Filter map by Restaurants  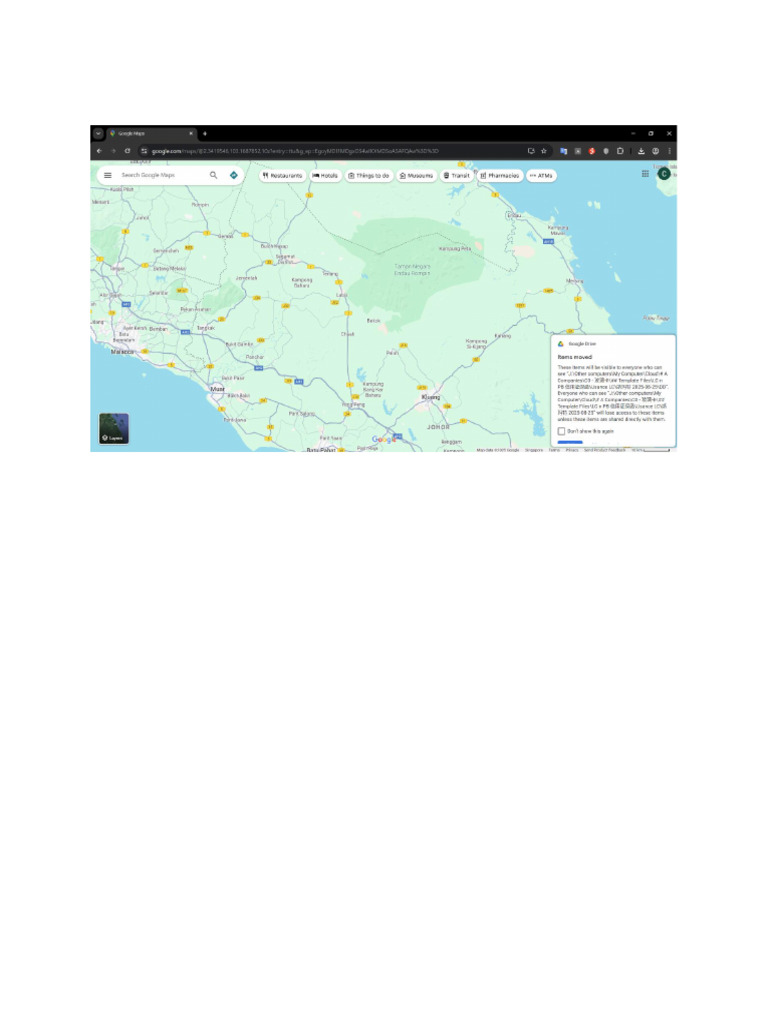click(x=283, y=176)
